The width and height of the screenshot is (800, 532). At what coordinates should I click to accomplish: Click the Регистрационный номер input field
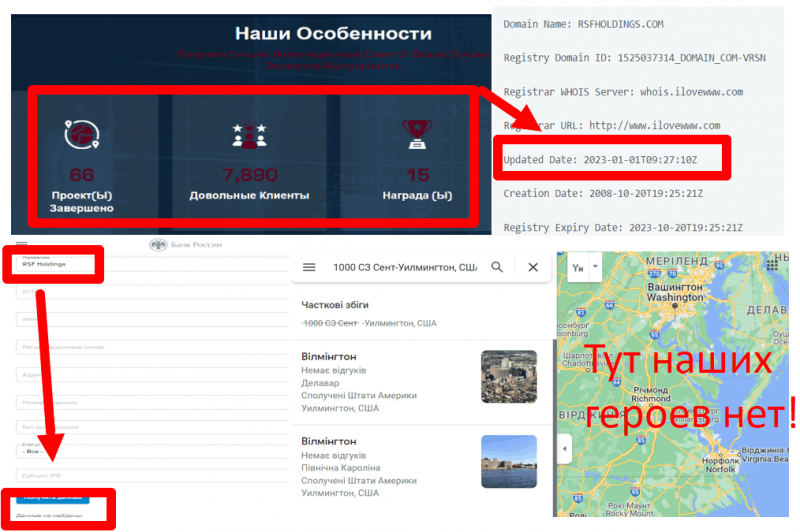click(153, 347)
